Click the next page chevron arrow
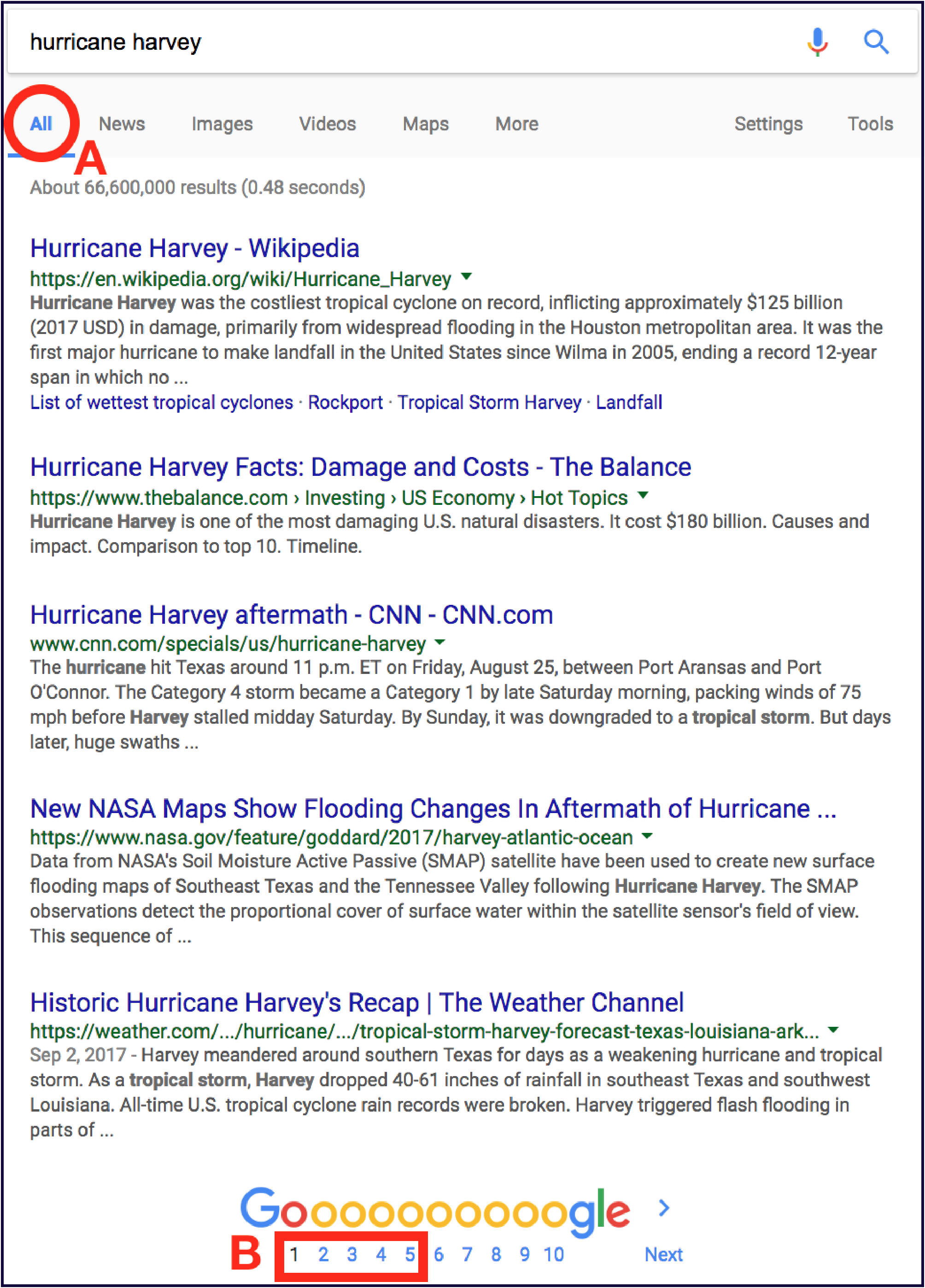Screen dimensions: 925x1288 [664, 1208]
